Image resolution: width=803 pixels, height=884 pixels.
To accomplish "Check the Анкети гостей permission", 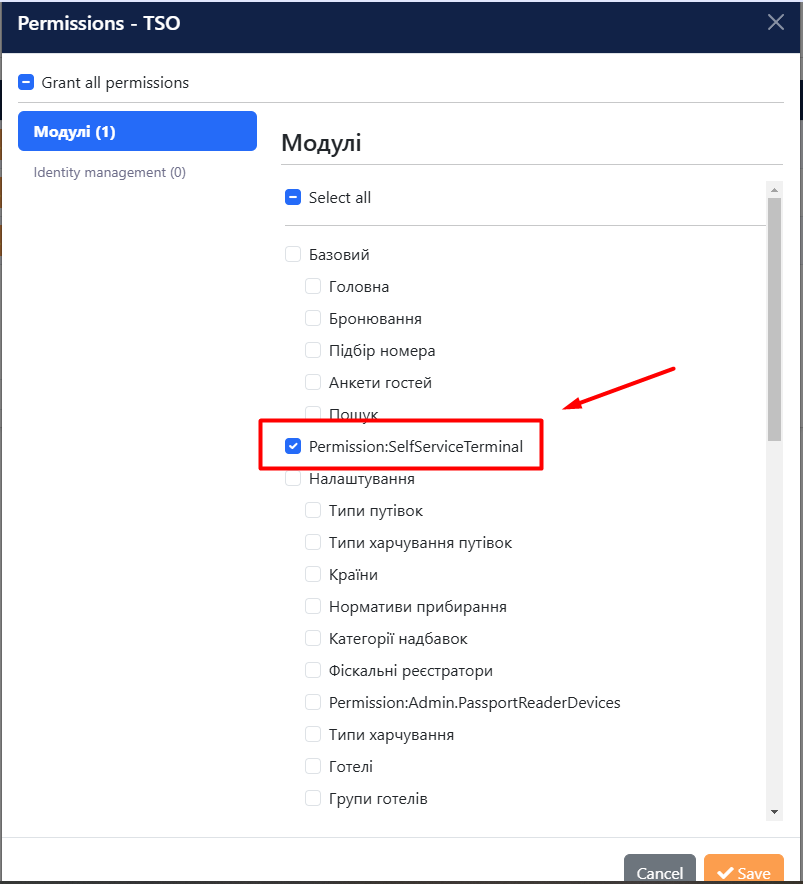I will click(x=313, y=383).
